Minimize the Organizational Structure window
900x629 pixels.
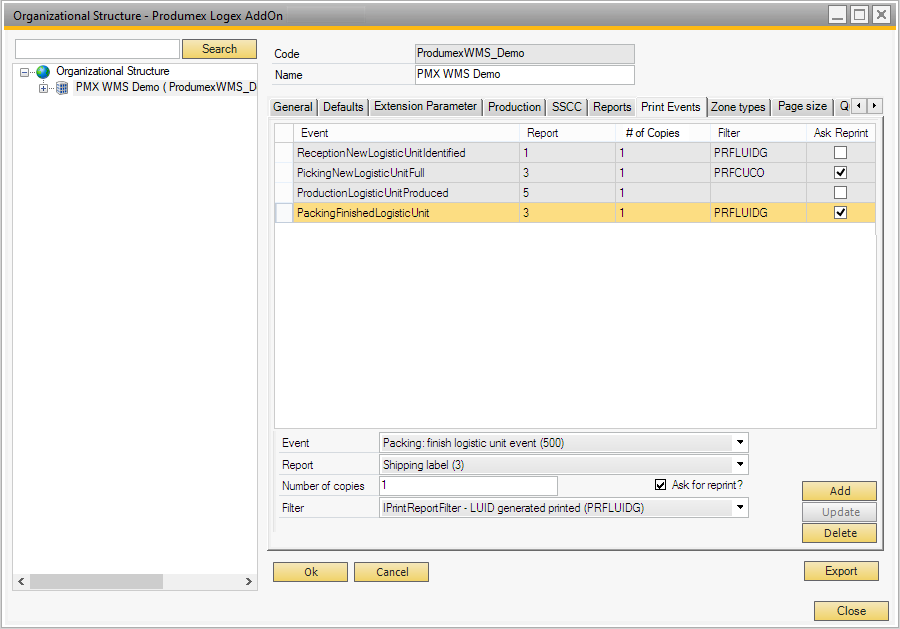coord(837,14)
